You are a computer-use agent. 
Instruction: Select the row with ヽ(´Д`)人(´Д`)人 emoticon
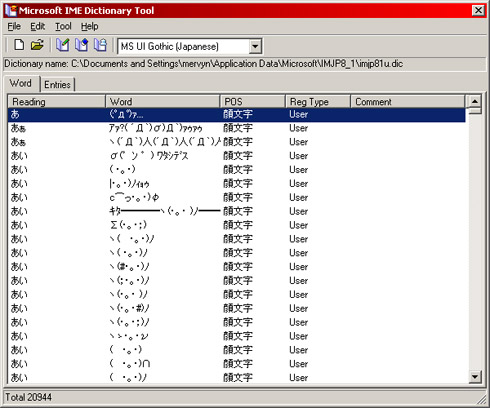tap(237, 142)
